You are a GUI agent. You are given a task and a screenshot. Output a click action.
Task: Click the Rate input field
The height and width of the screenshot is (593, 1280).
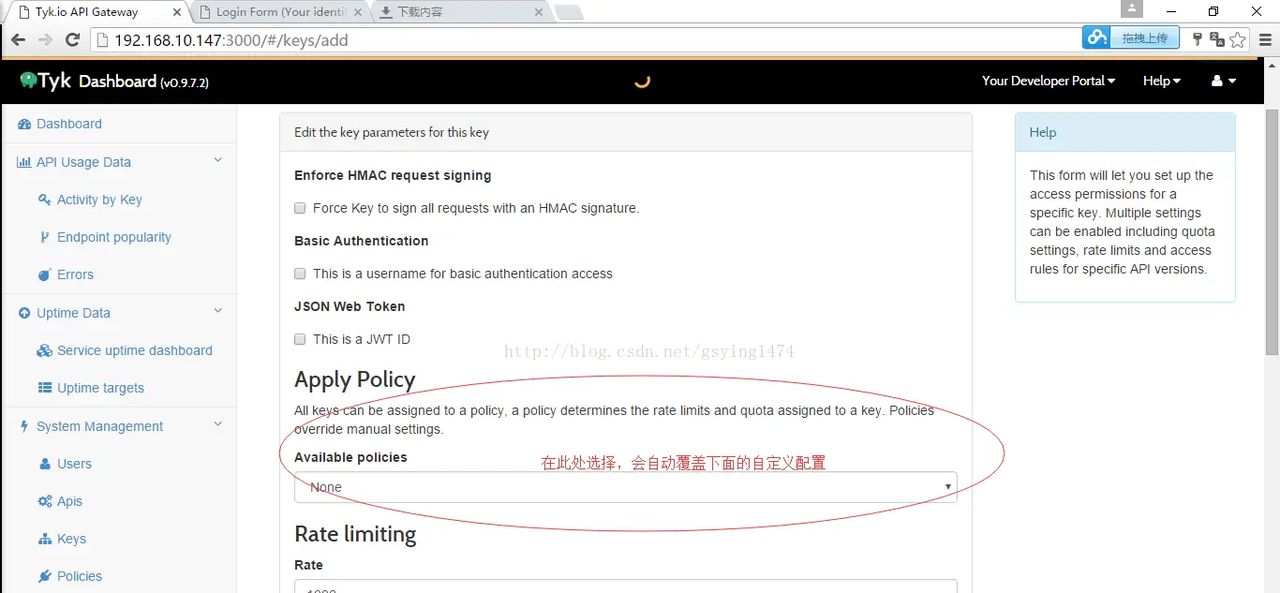coord(625,588)
